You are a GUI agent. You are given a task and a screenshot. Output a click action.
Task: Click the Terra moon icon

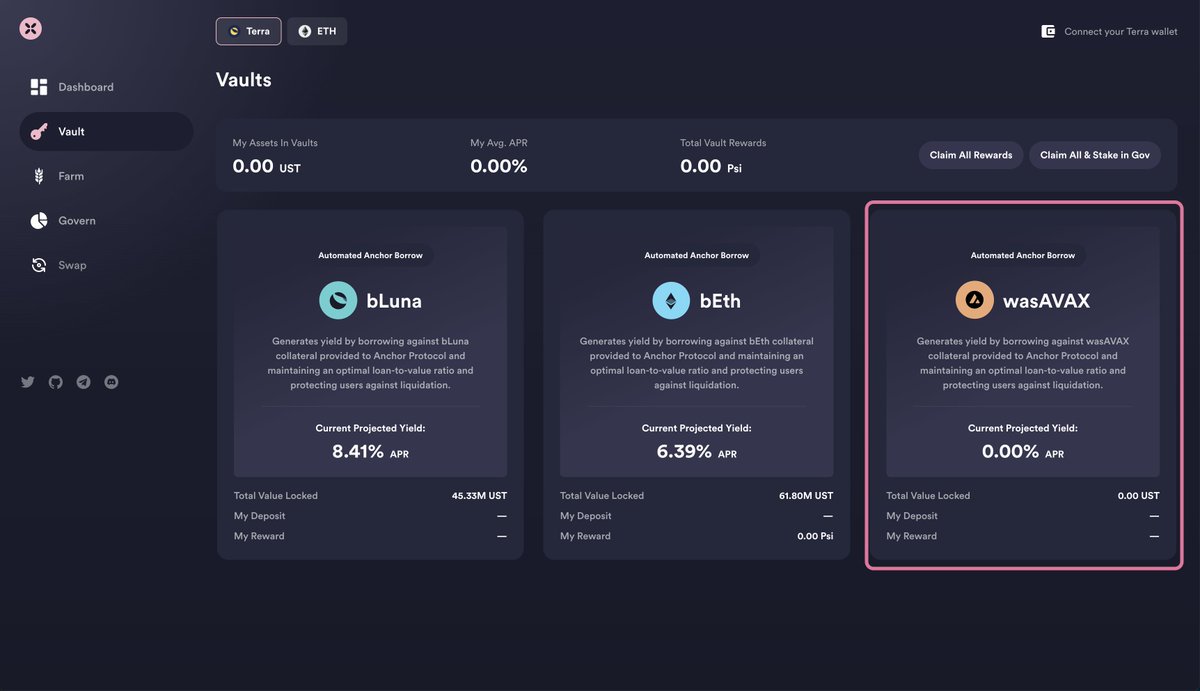point(234,31)
